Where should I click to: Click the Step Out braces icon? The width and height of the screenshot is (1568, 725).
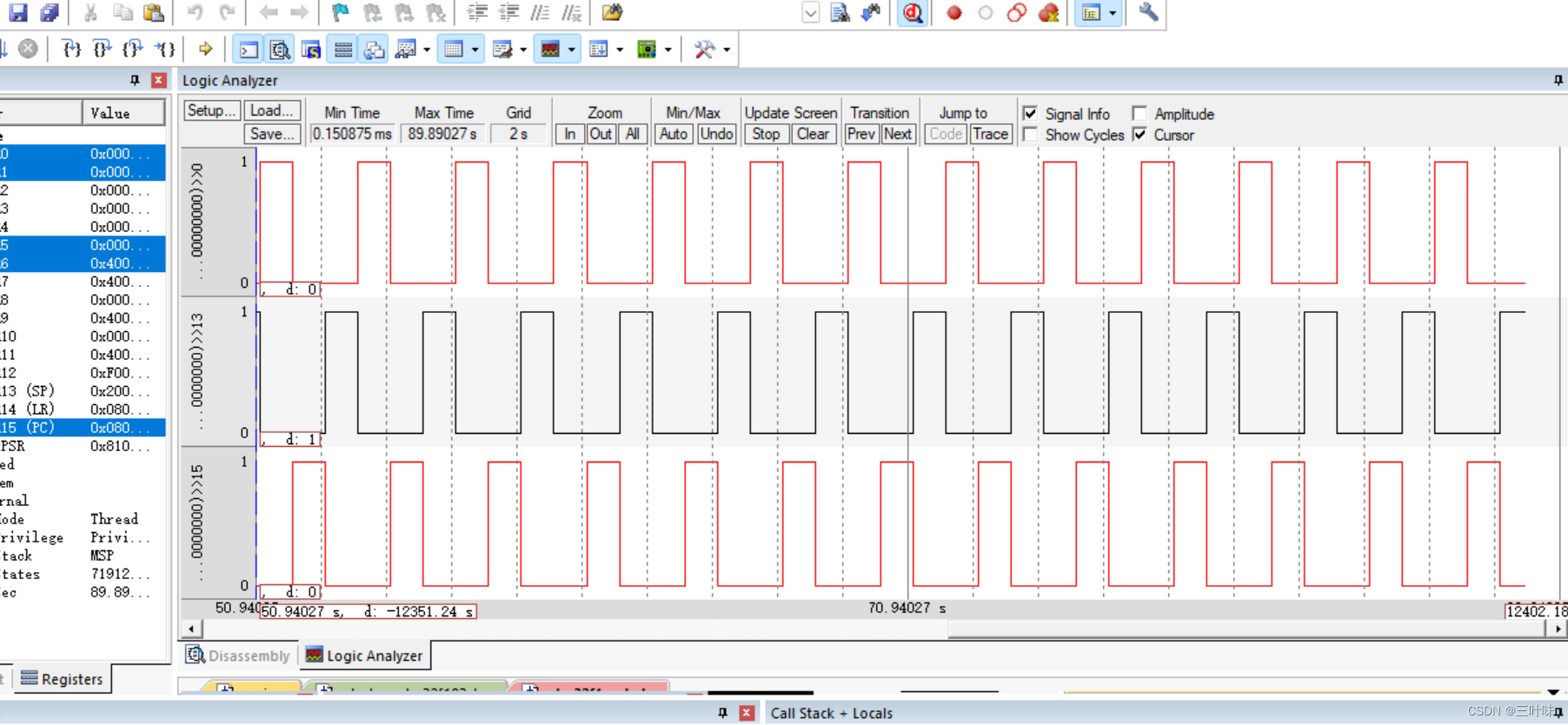tap(132, 49)
